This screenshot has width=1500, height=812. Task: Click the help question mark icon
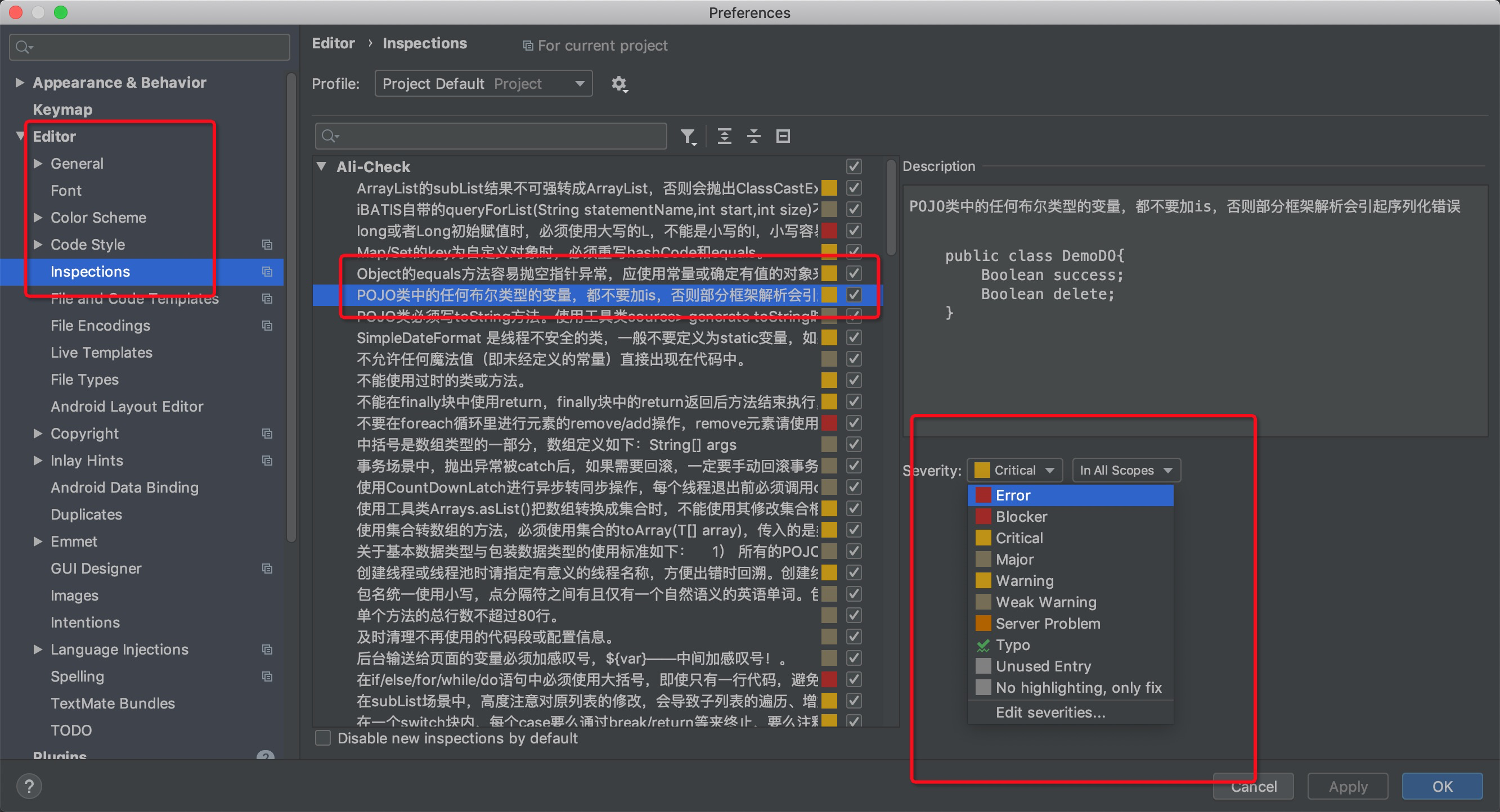[29, 786]
